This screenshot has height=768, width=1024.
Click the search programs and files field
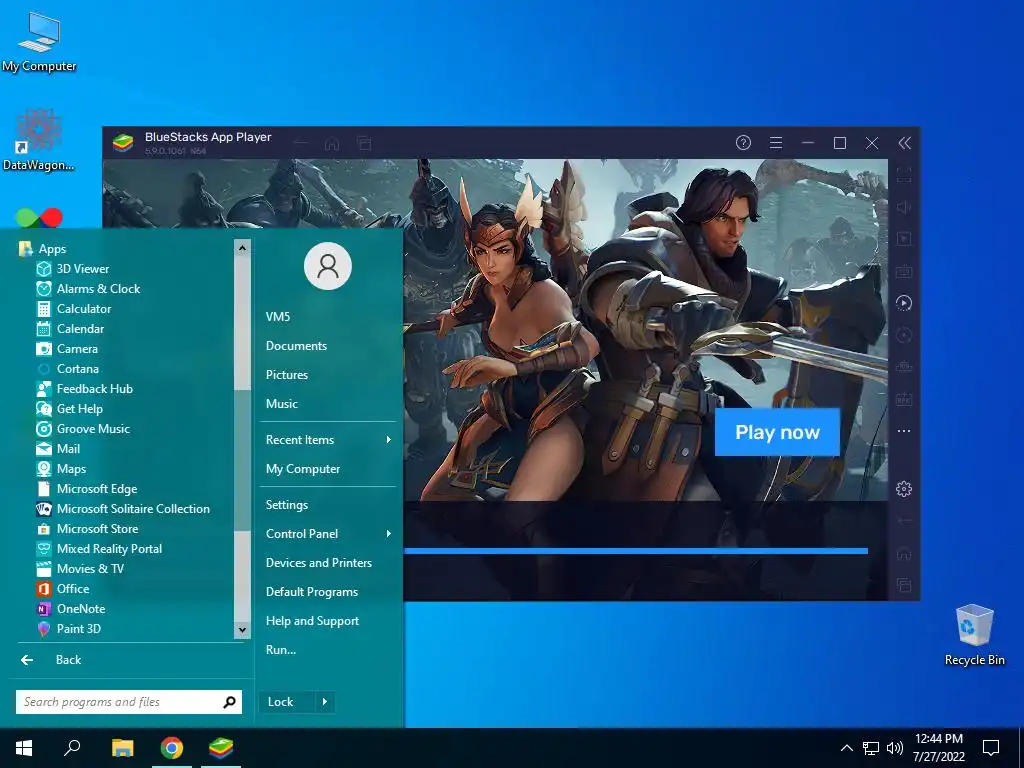point(129,702)
